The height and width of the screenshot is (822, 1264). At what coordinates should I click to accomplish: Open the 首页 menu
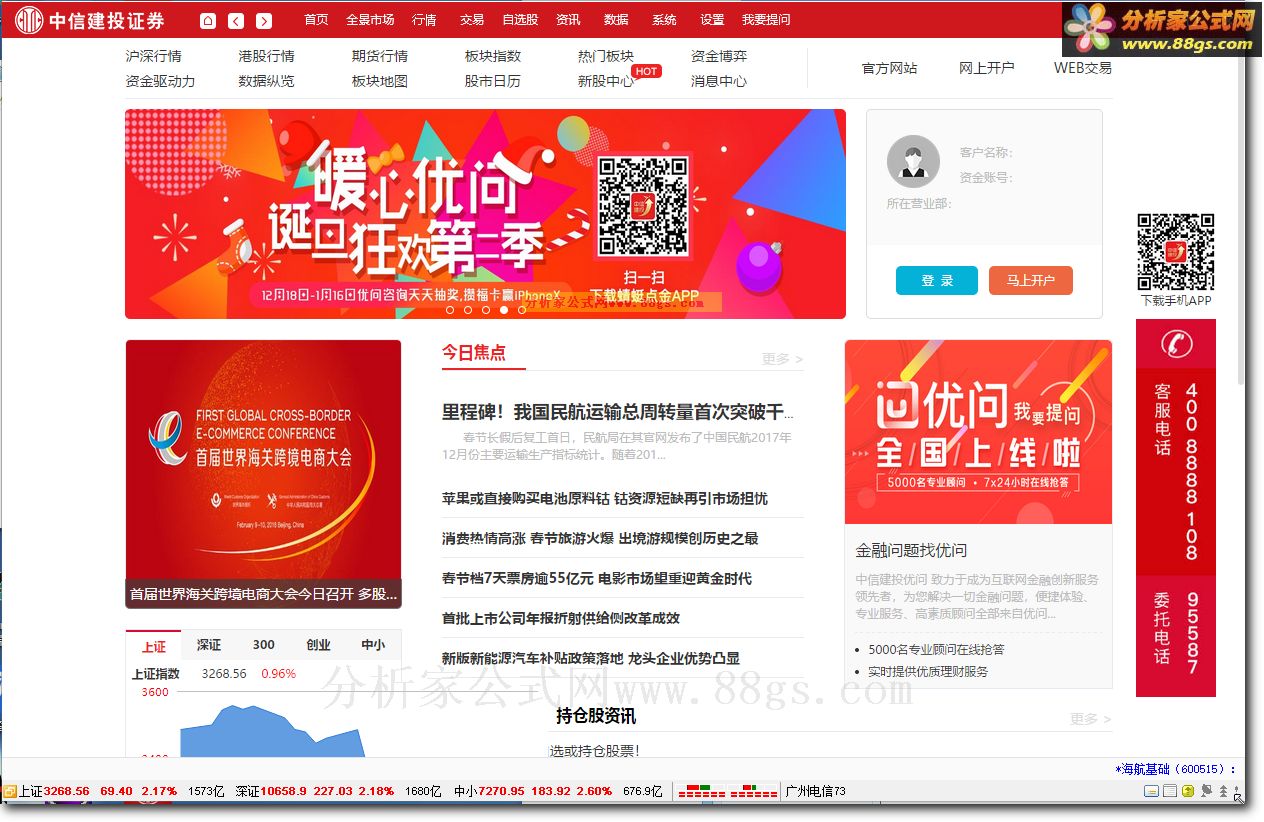[316, 20]
